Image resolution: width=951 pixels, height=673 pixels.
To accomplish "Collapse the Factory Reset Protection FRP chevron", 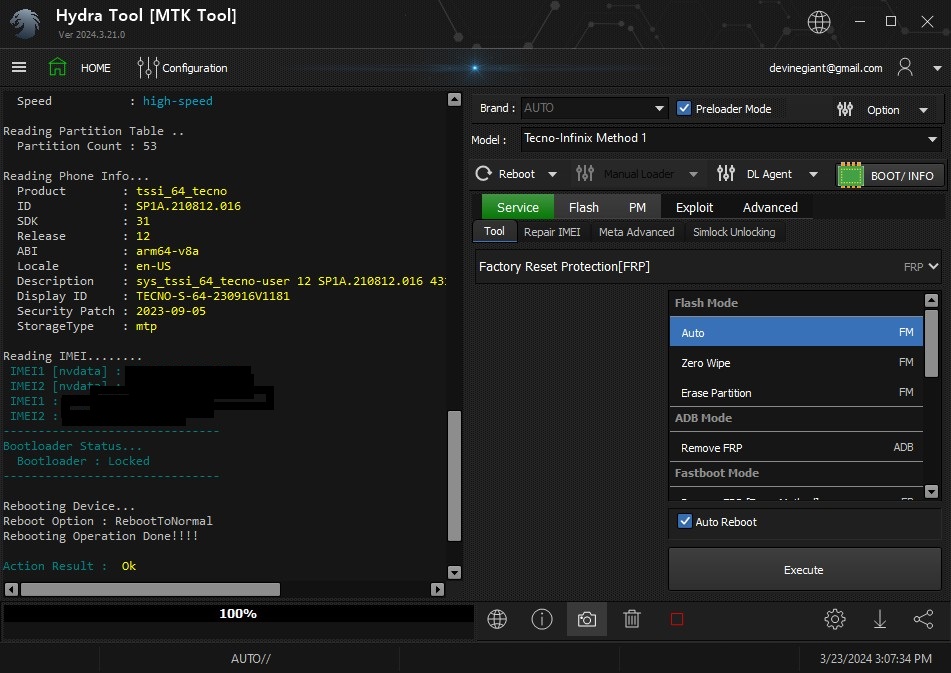I will 933,266.
